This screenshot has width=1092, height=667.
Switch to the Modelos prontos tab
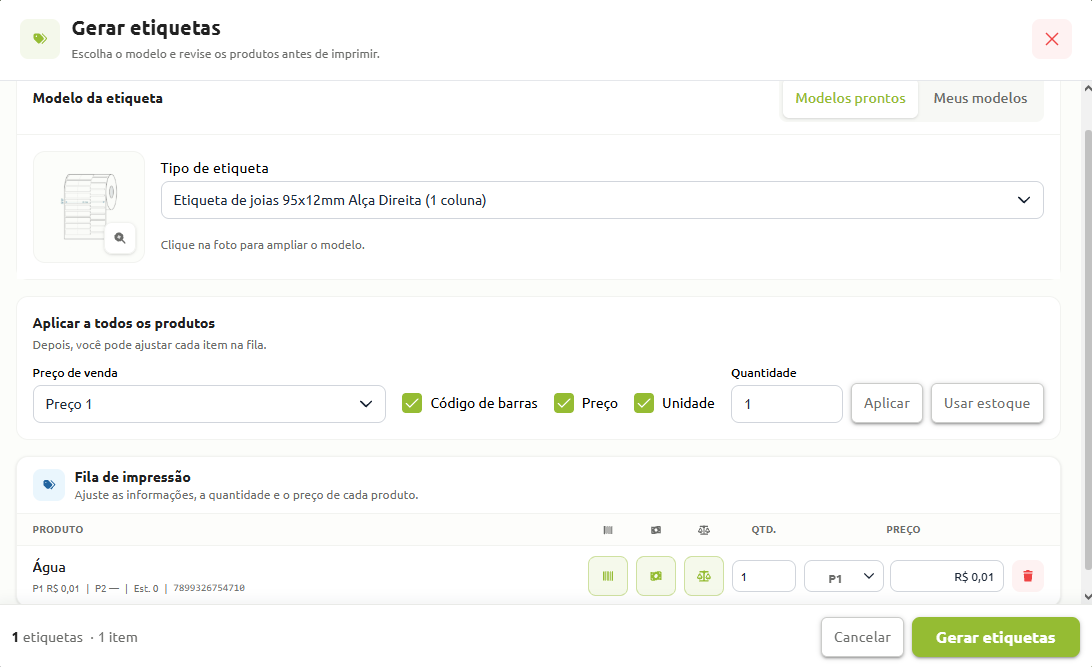coord(850,99)
